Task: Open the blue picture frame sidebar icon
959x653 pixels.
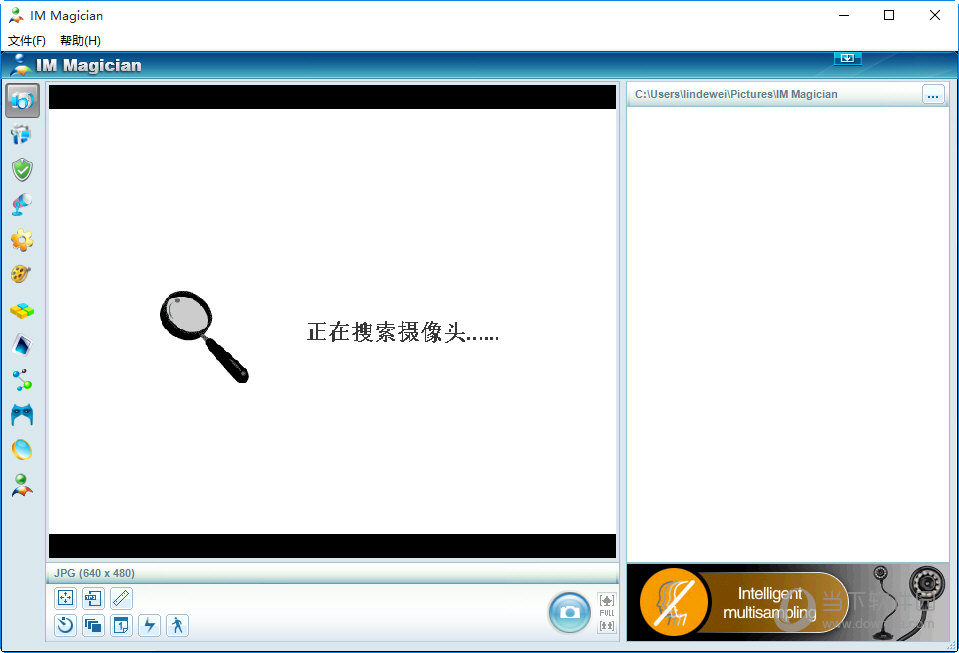Action: tap(22, 345)
